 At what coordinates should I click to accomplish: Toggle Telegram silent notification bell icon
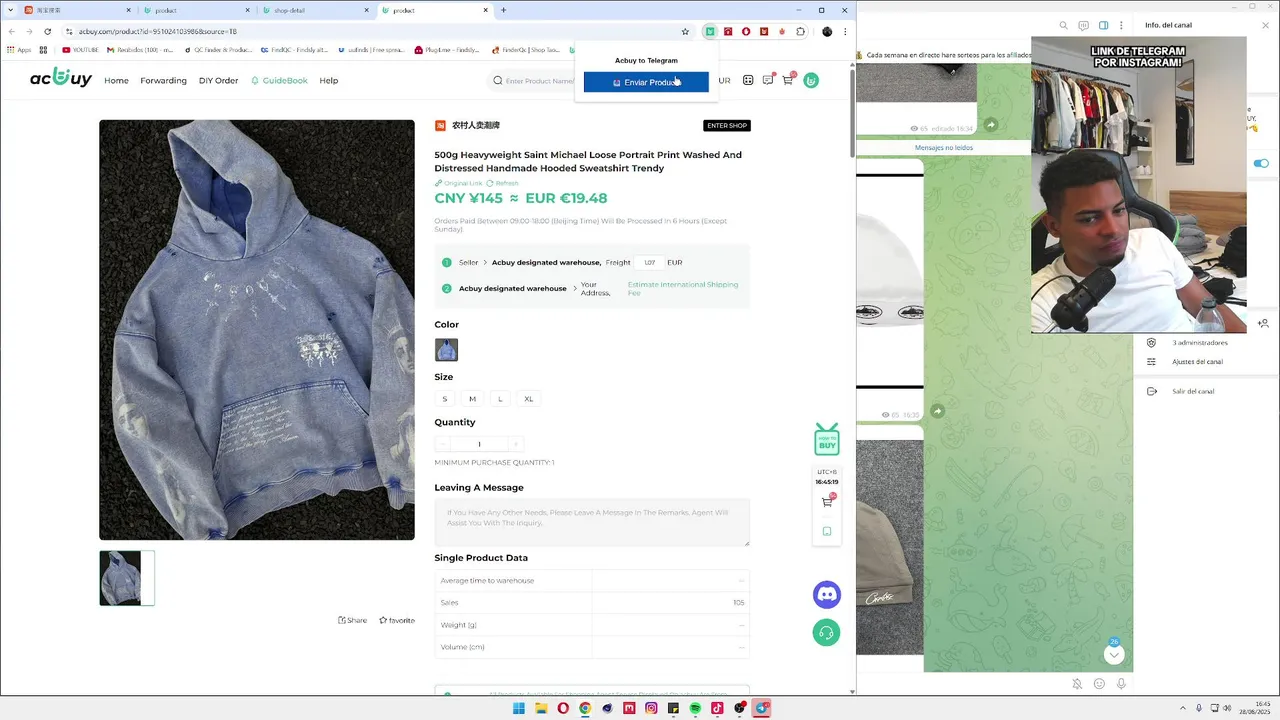click(1077, 684)
